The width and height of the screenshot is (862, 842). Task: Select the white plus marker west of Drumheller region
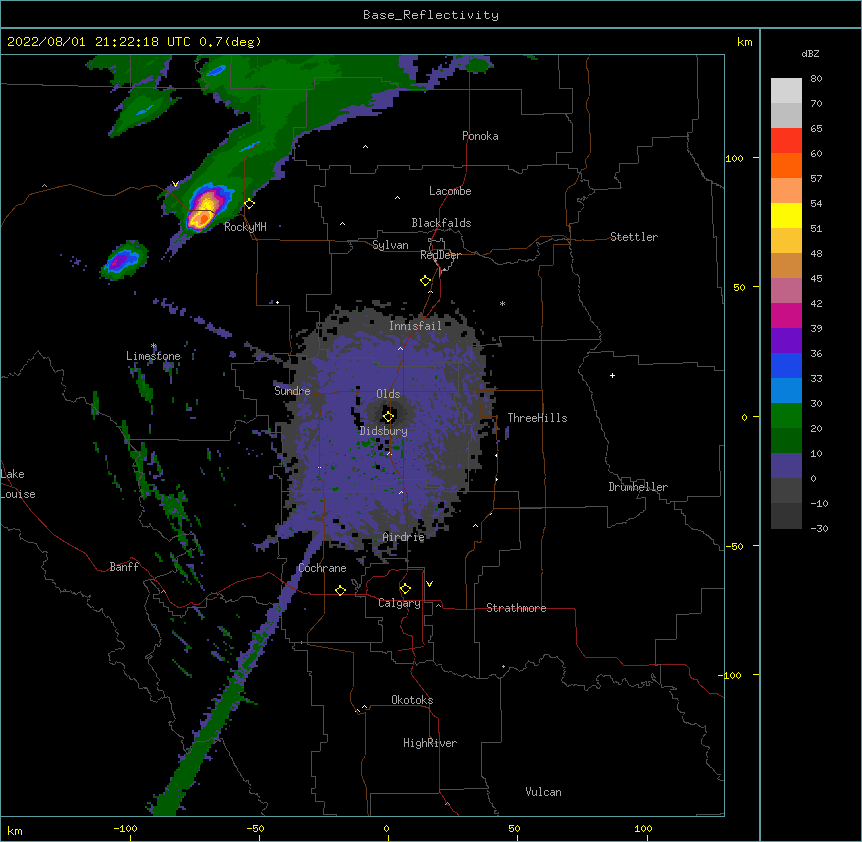612,375
